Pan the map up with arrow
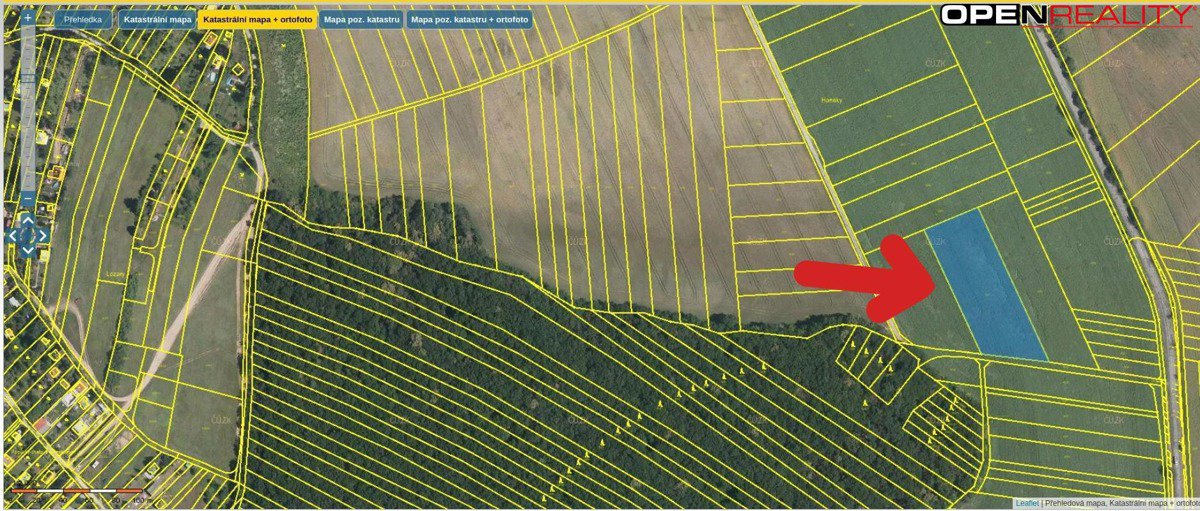Screen dimensions: 1200x511 28,221
